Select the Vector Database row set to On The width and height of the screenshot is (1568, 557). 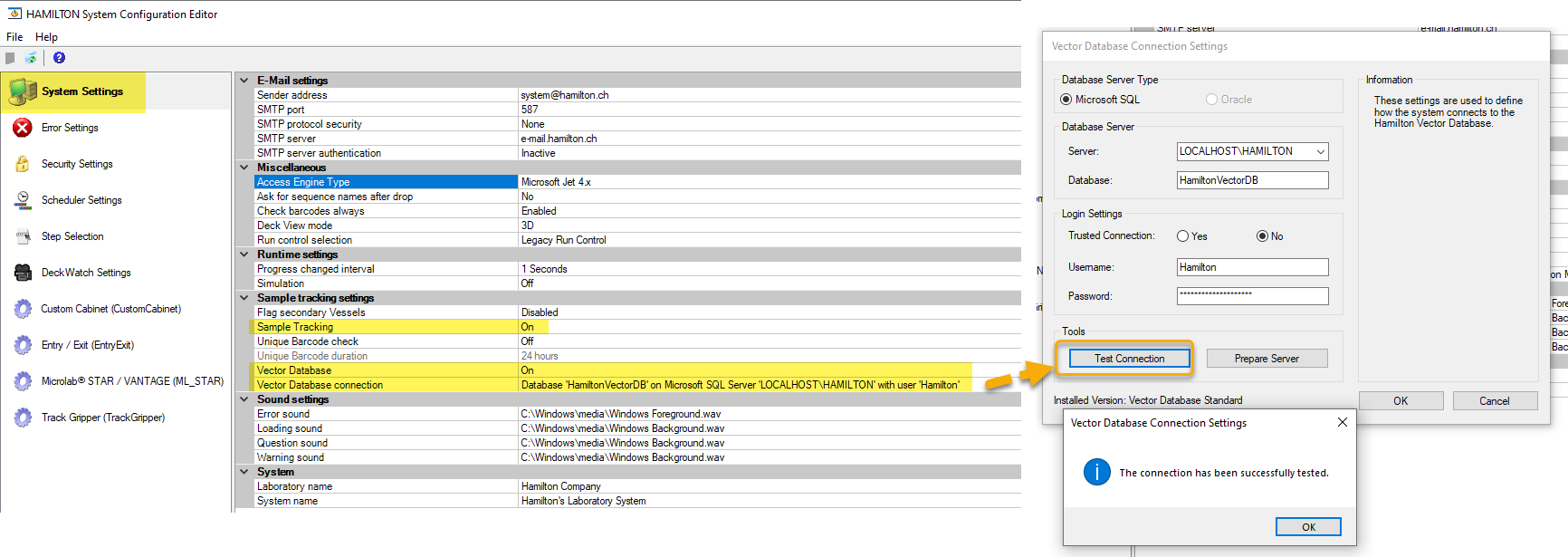[x=637, y=370]
